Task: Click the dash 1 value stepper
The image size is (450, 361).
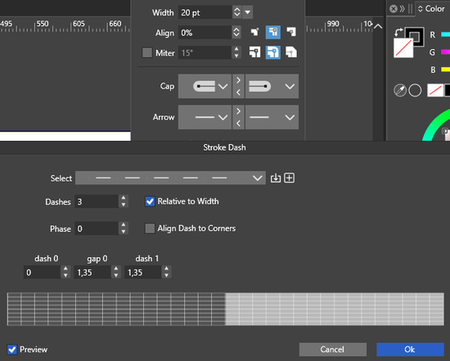Action: tap(166, 272)
